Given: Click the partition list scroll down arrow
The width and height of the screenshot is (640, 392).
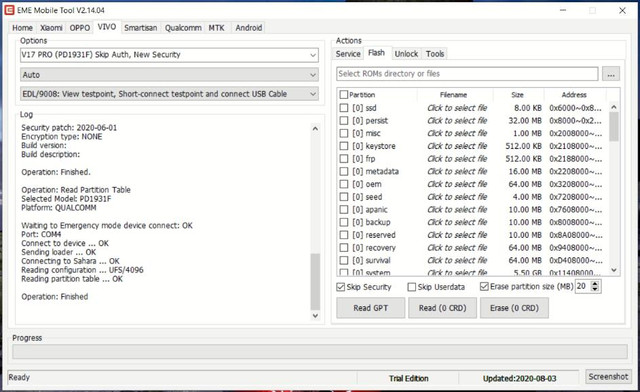Looking at the screenshot, I should 614,270.
